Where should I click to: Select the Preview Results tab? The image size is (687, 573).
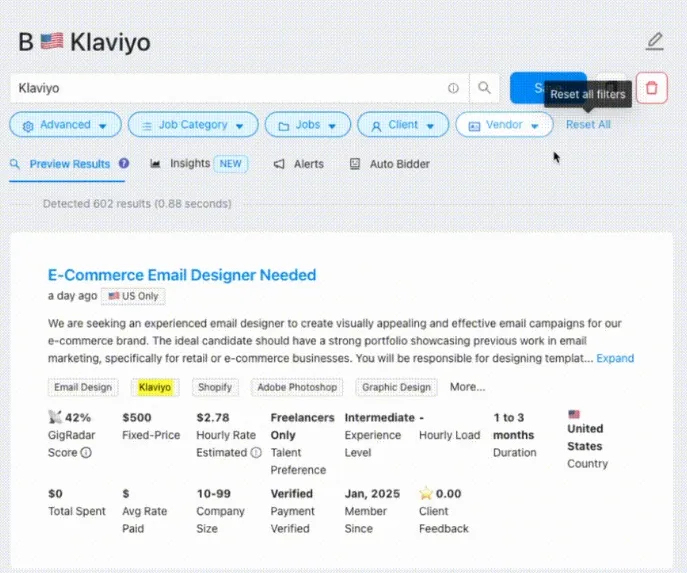coord(69,164)
